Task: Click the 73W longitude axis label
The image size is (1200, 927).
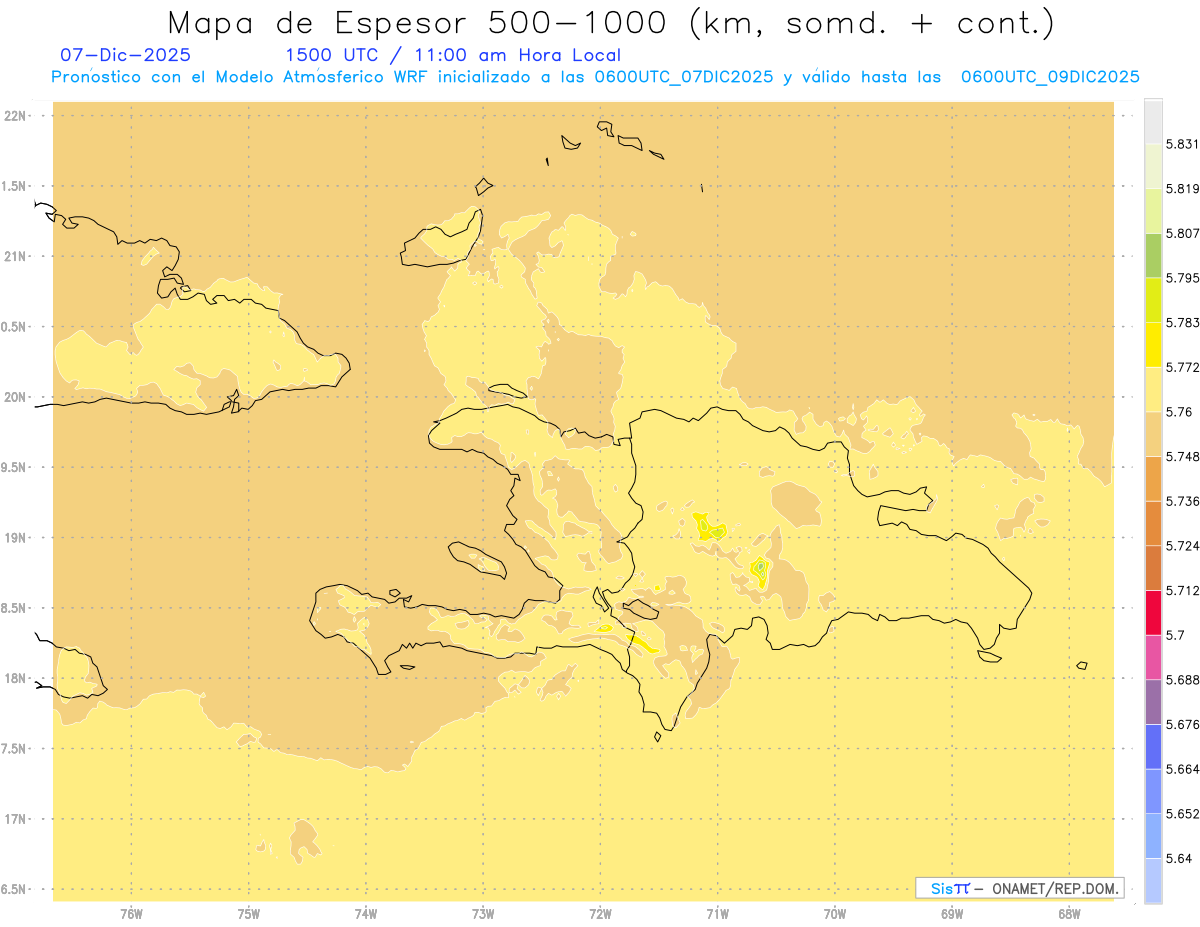Action: [483, 914]
